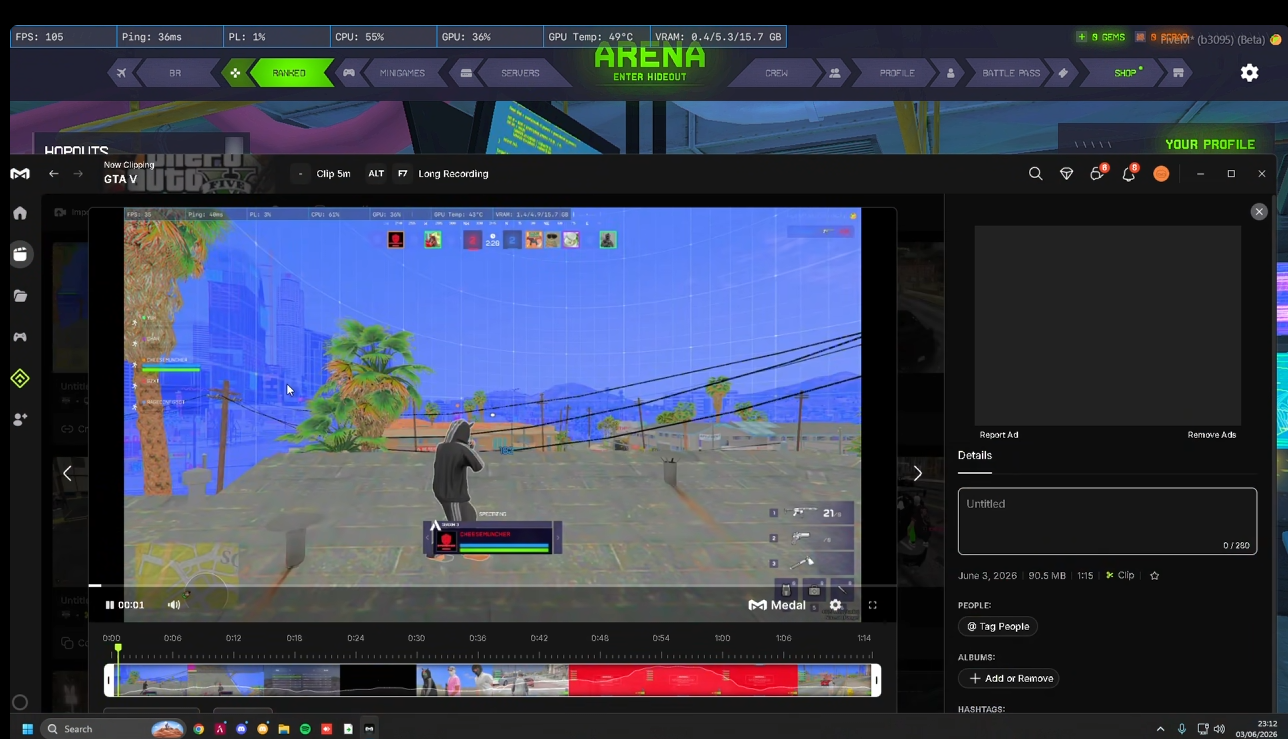Select the Details tab
Viewport: 1288px width, 739px height.
click(975, 456)
